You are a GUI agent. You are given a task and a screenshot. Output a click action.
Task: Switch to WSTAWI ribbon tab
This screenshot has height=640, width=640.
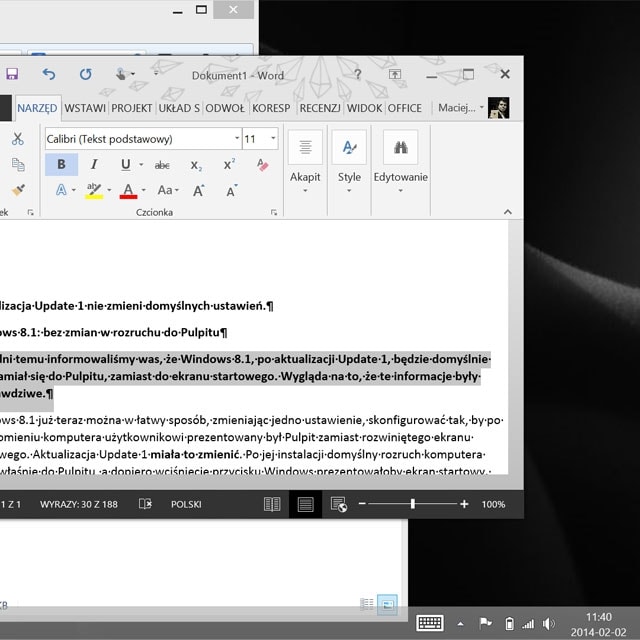tap(85, 108)
